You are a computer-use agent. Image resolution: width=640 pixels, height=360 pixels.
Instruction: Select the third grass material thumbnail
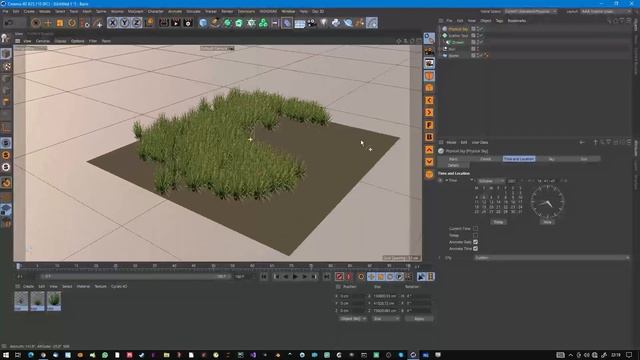[54, 301]
